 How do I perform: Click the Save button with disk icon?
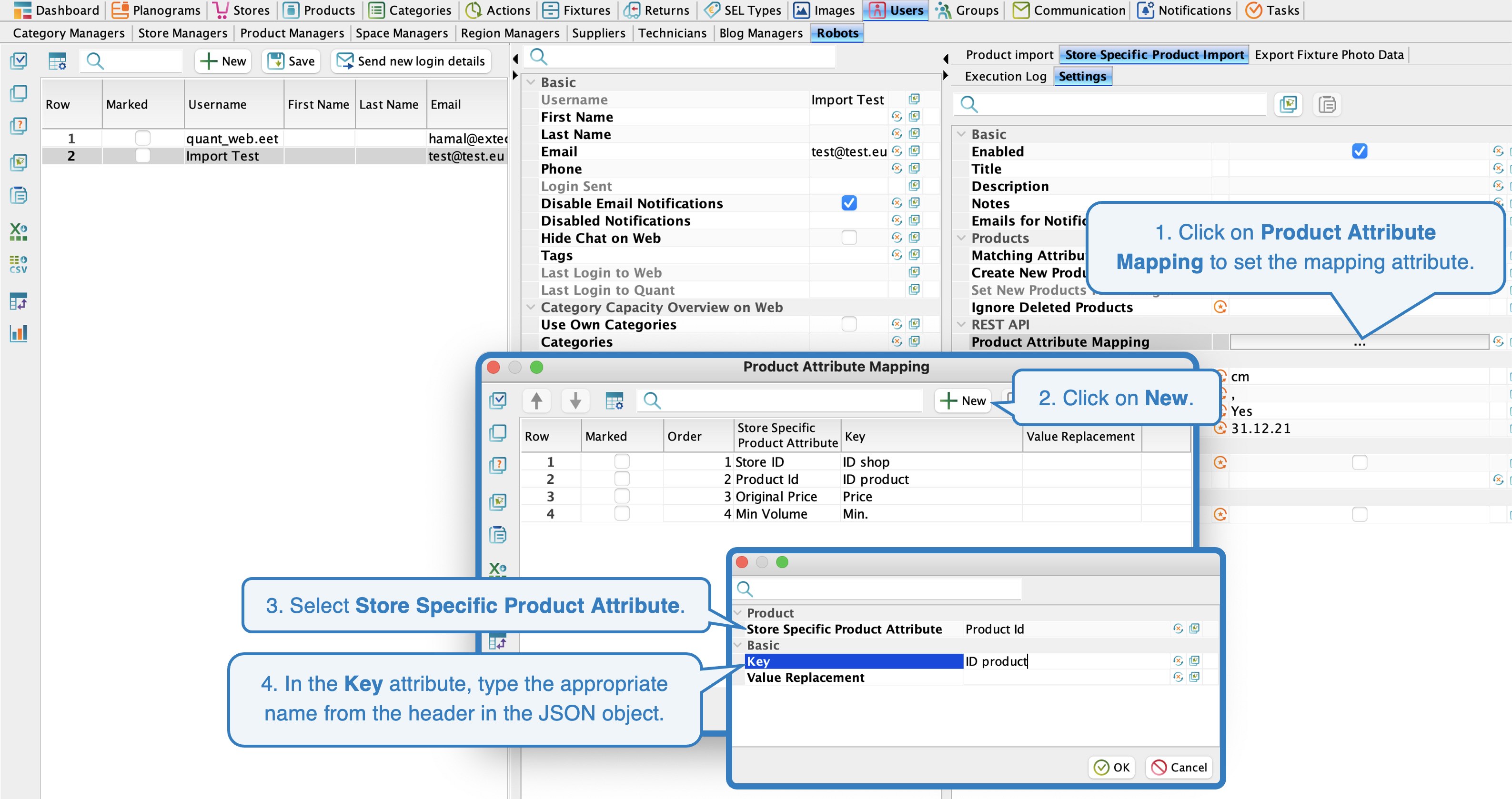292,61
